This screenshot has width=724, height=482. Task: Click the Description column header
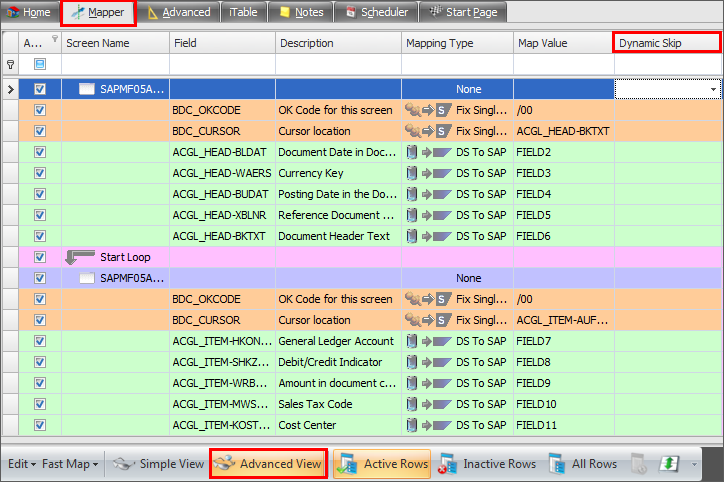pyautogui.click(x=338, y=43)
